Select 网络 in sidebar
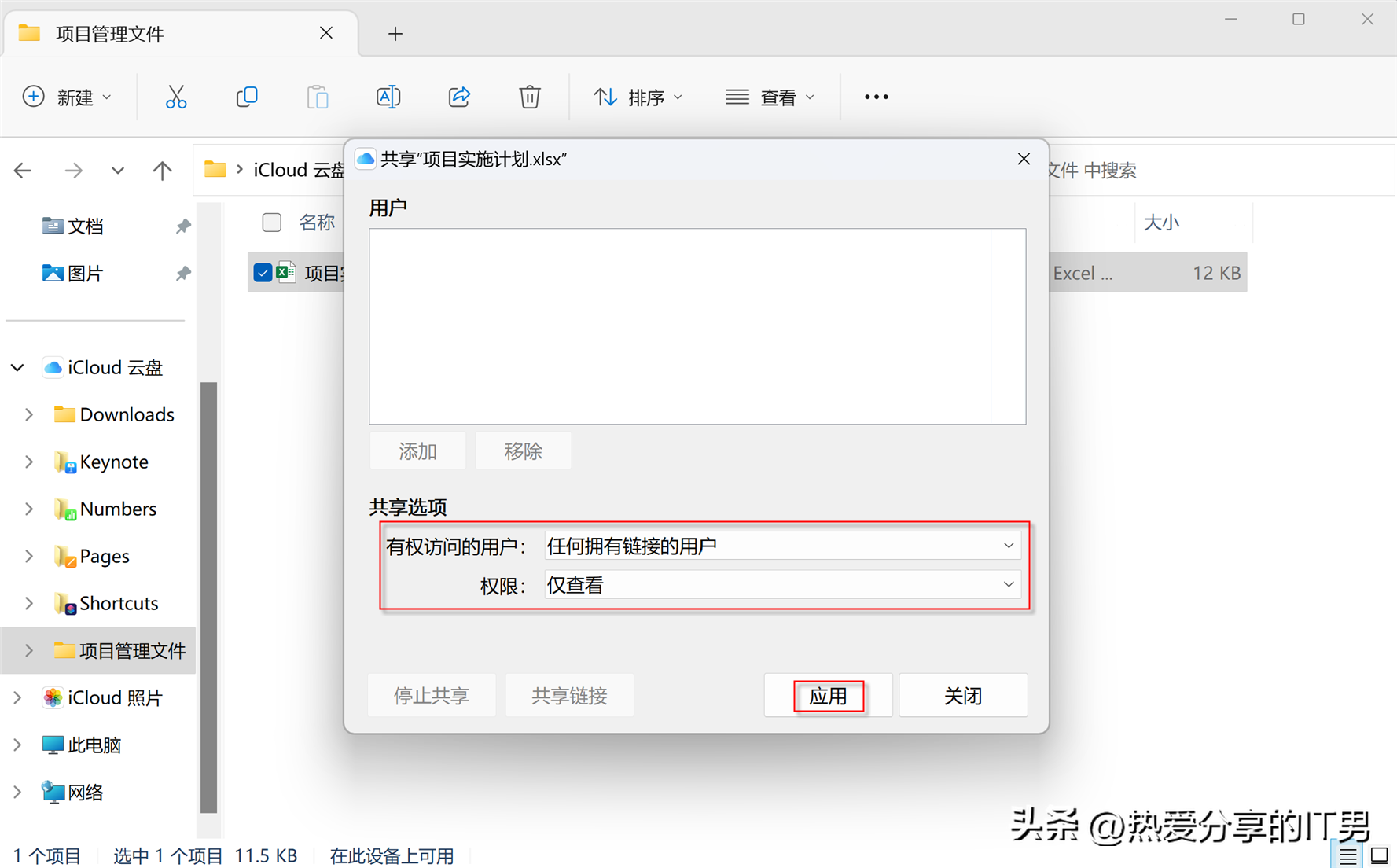1397x868 pixels. pyautogui.click(x=73, y=792)
